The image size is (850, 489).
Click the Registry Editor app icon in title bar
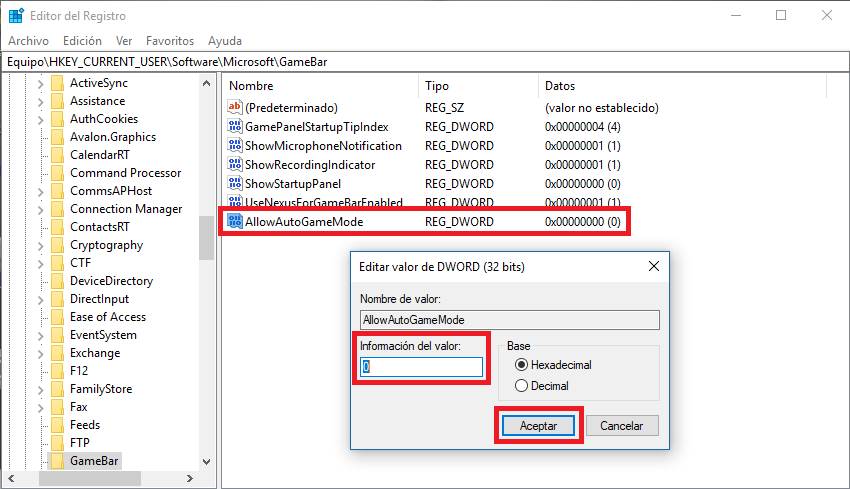16,16
